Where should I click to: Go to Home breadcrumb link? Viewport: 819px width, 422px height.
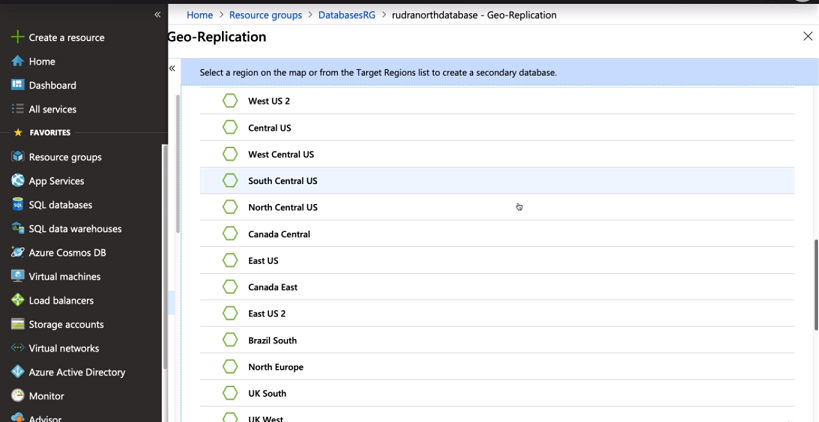click(x=200, y=15)
